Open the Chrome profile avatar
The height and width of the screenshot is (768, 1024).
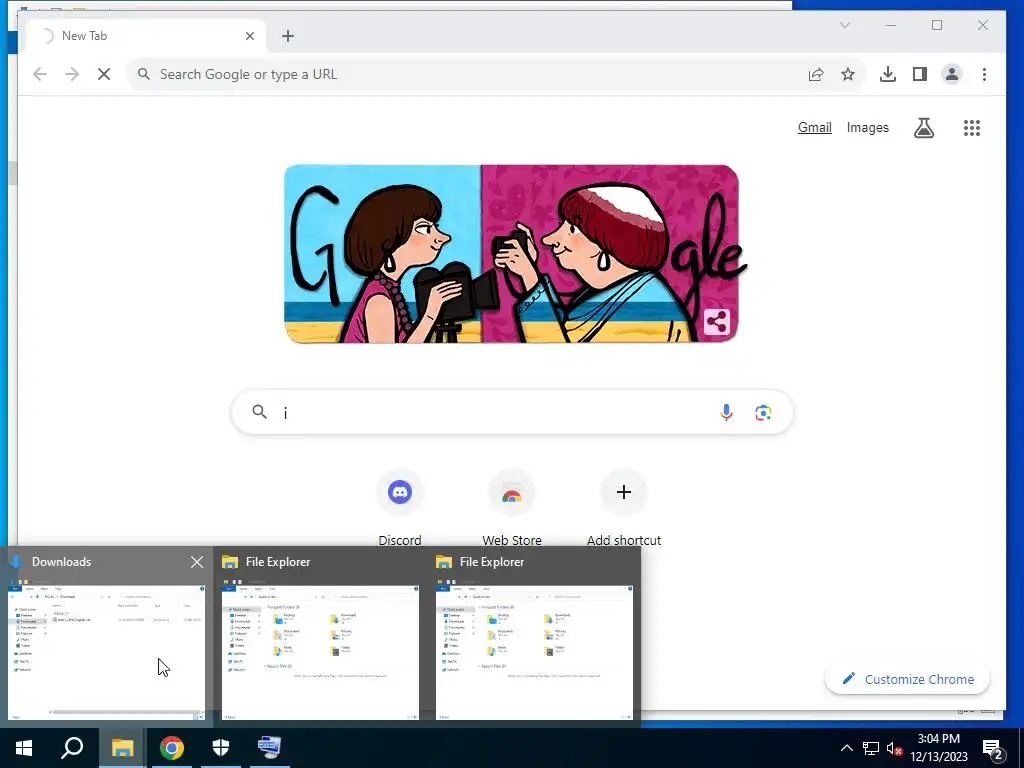[x=952, y=74]
